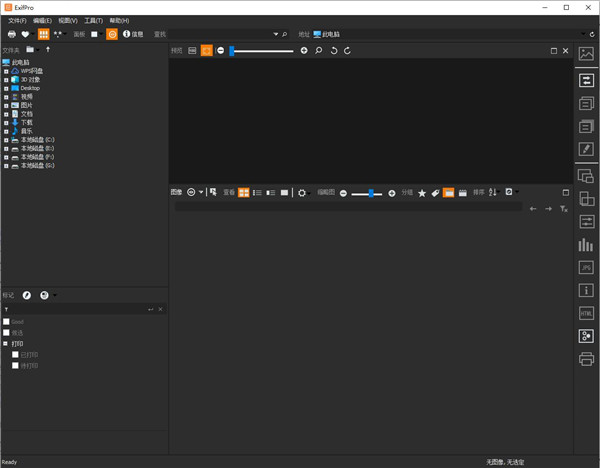Rotate preview image counter-clockwise

point(333,50)
